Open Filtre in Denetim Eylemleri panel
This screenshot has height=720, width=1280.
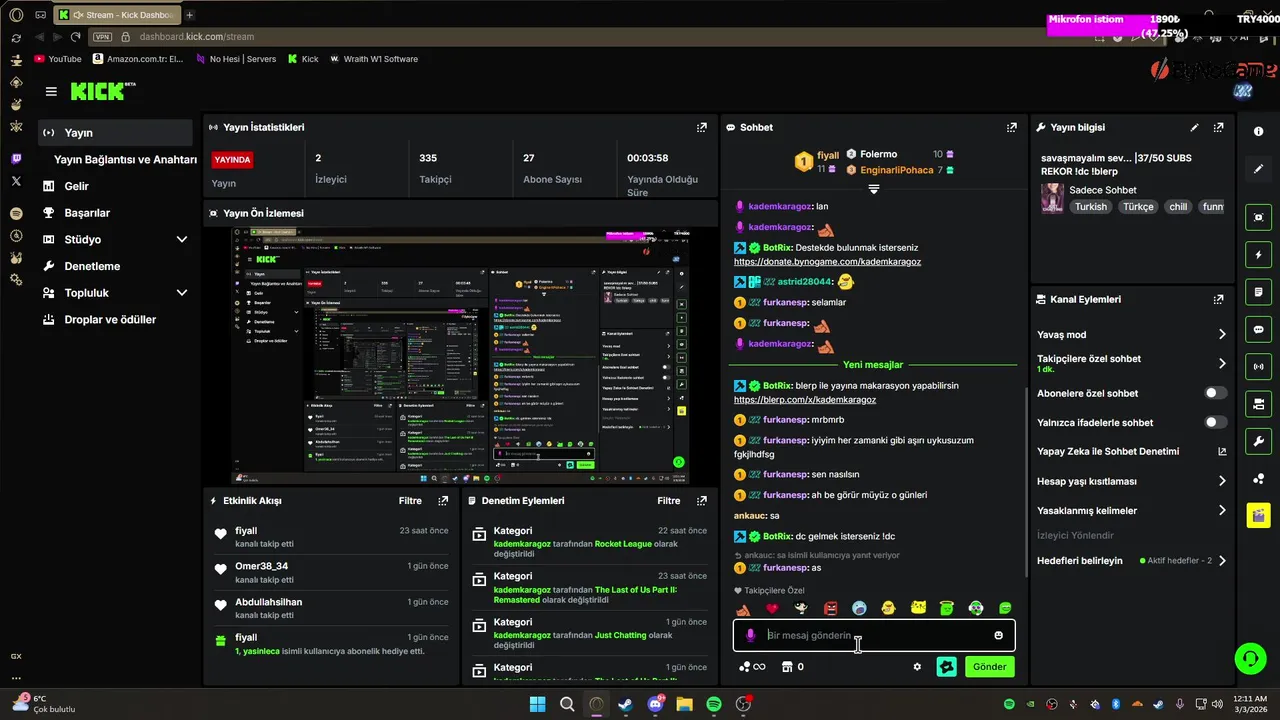669,501
